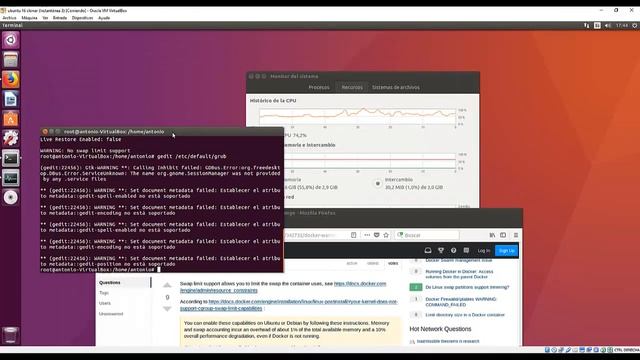Open VirtualBox Archivo menu
Viewport: 640px width, 360px height.
click(x=9, y=18)
